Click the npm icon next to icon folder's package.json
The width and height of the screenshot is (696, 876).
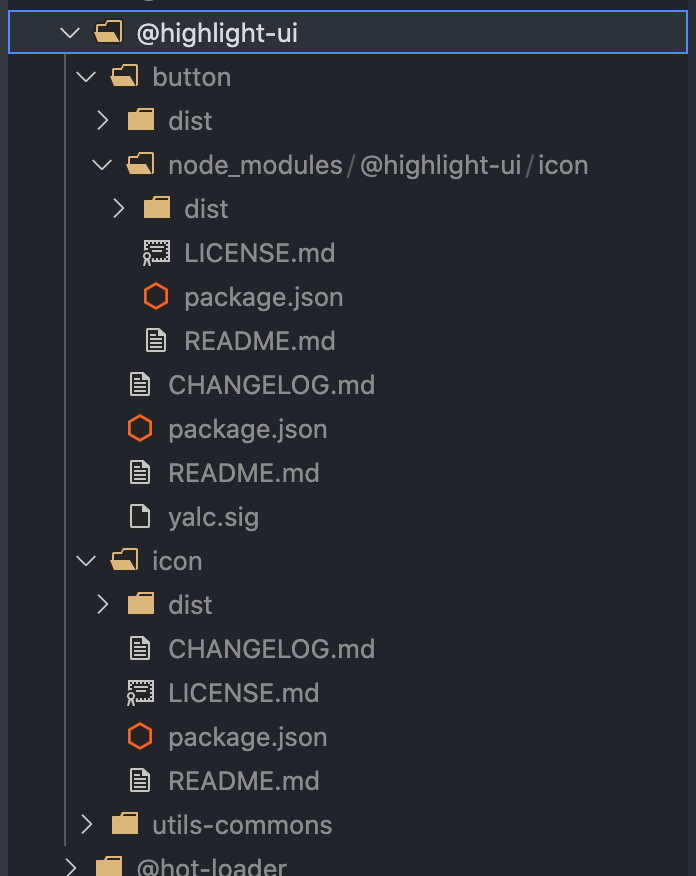tap(156, 736)
